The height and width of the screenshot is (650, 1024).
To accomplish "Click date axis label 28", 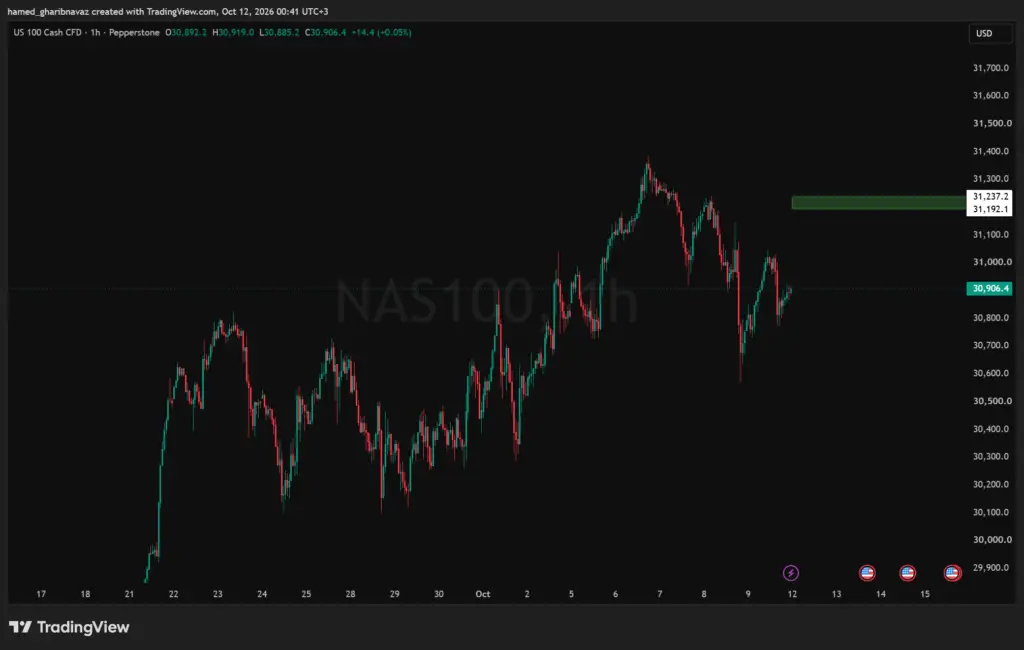I will tap(350, 594).
